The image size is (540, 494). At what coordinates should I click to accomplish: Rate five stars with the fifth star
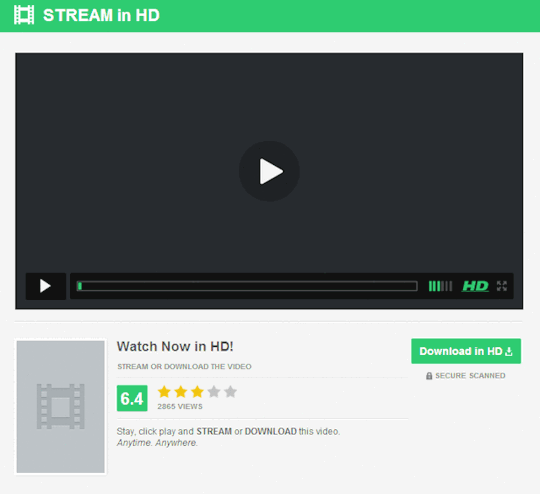click(x=230, y=392)
